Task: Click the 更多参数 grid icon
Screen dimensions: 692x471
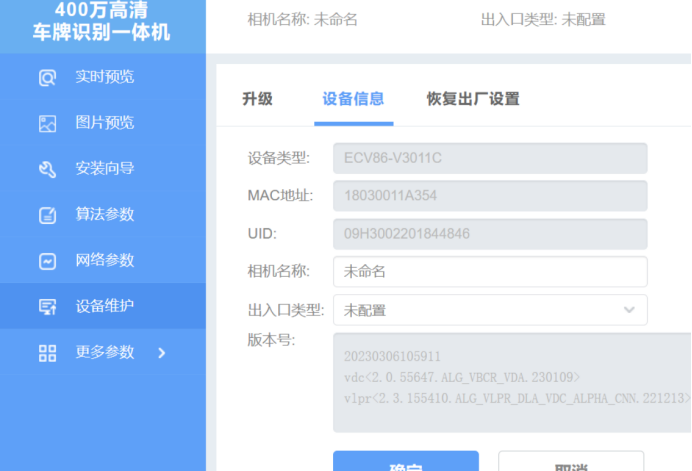Action: (x=47, y=353)
